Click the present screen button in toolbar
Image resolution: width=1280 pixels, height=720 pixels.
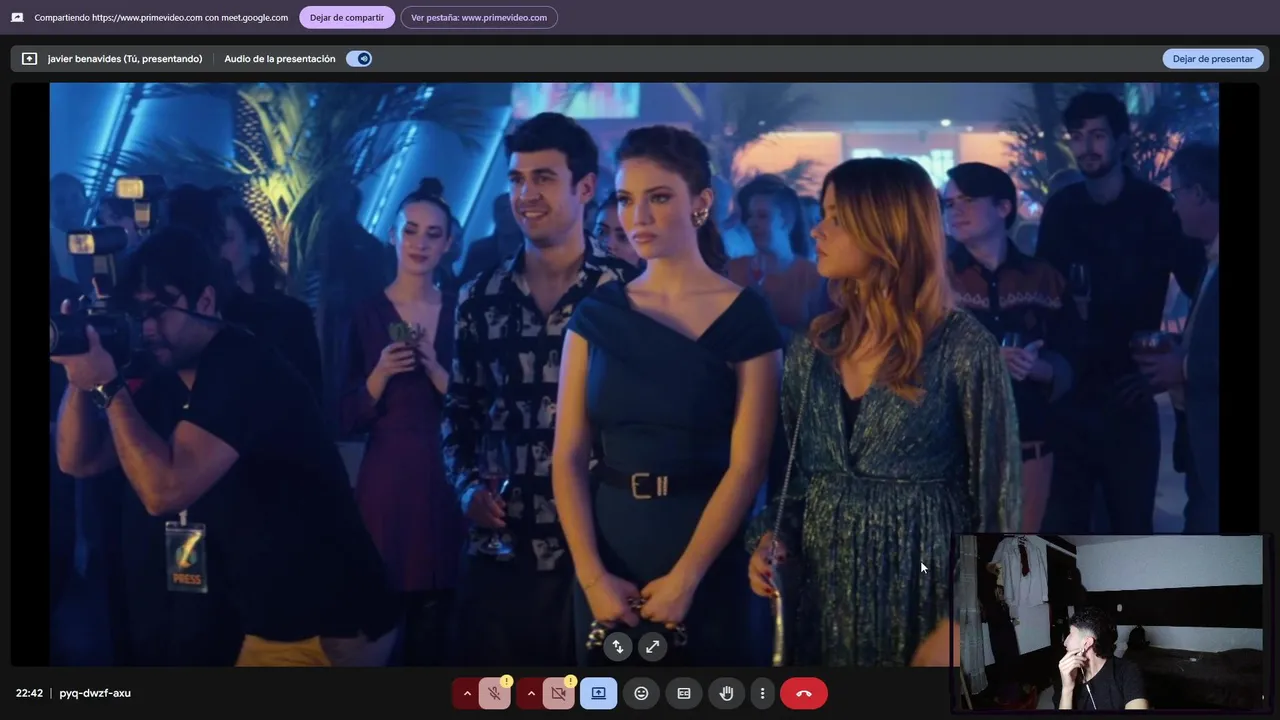pyautogui.click(x=599, y=693)
